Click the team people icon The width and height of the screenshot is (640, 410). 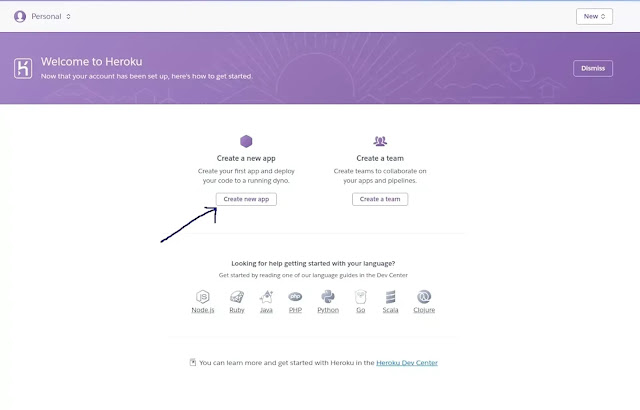pos(380,141)
